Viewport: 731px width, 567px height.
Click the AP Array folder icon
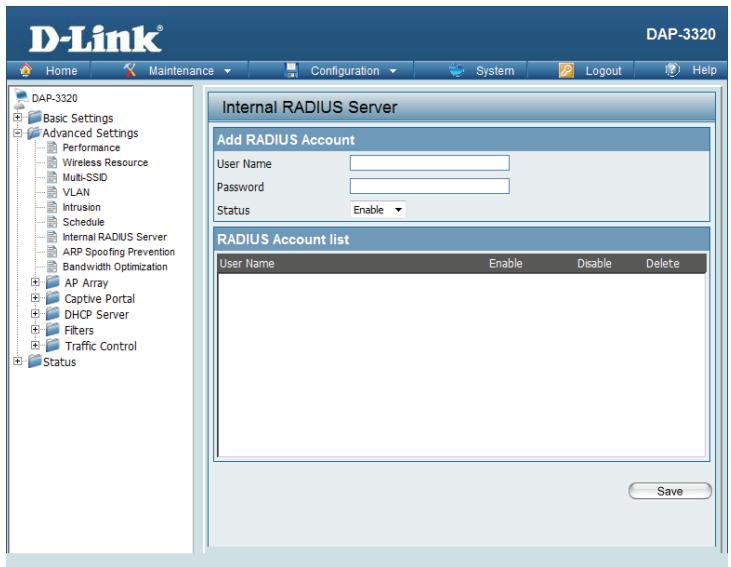pos(53,282)
